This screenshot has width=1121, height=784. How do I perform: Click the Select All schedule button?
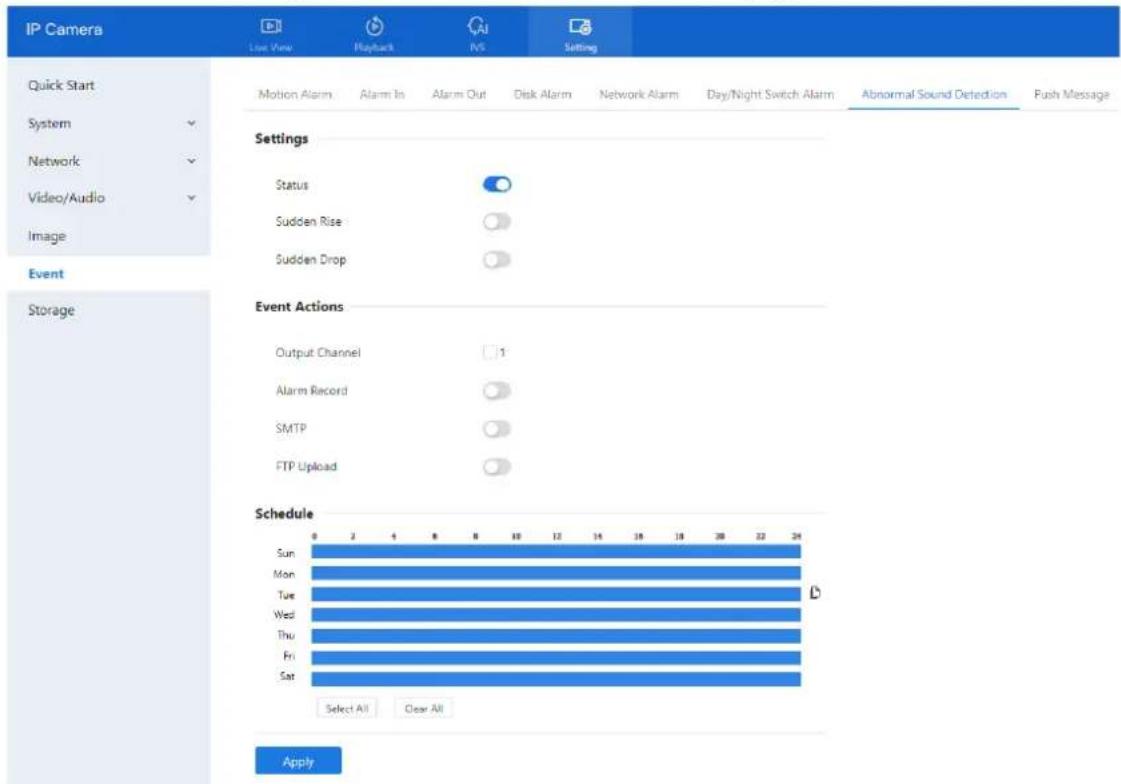click(347, 708)
